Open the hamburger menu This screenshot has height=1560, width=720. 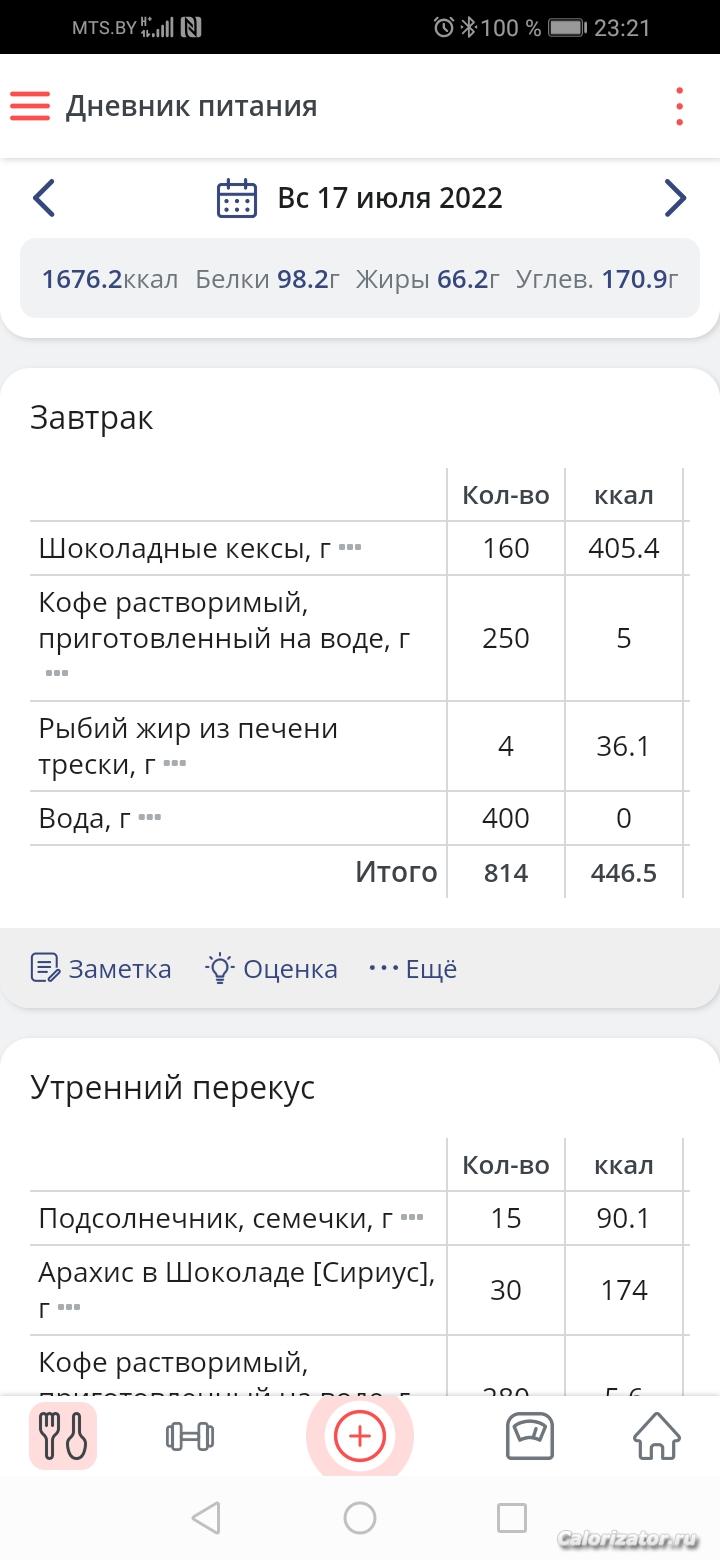click(x=30, y=106)
